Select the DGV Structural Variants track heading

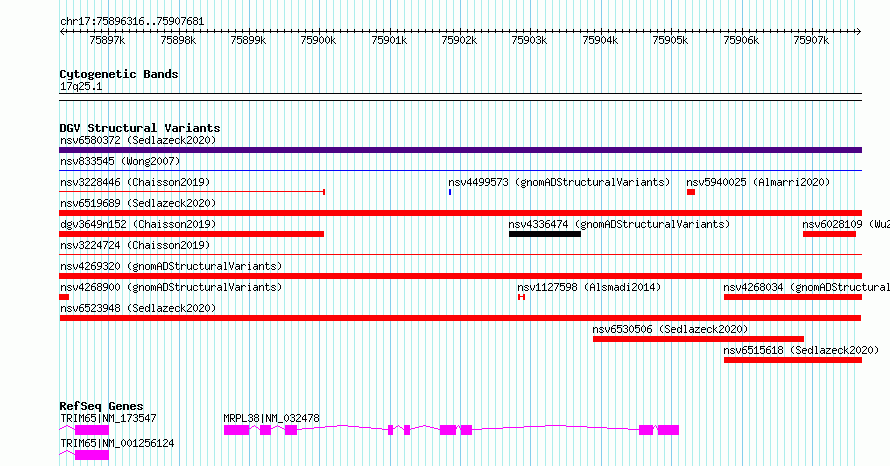(x=140, y=128)
